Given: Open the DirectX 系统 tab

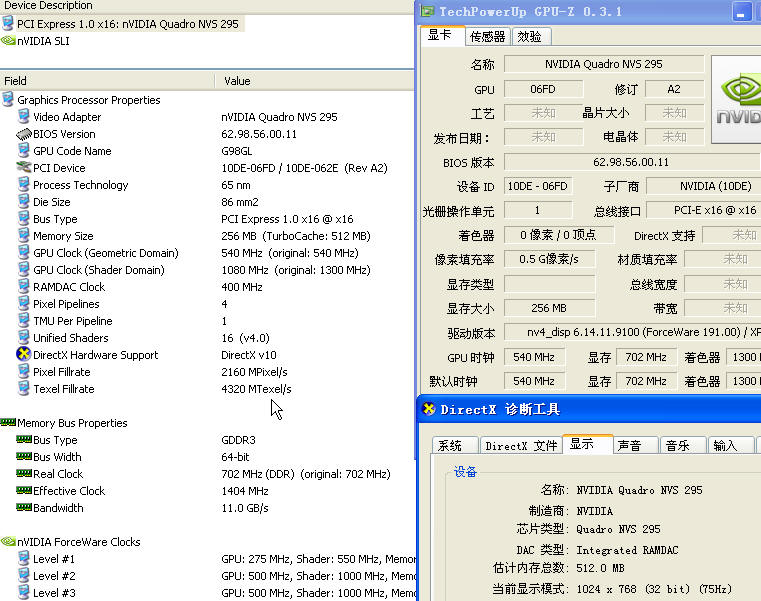Looking at the screenshot, I should coord(454,446).
